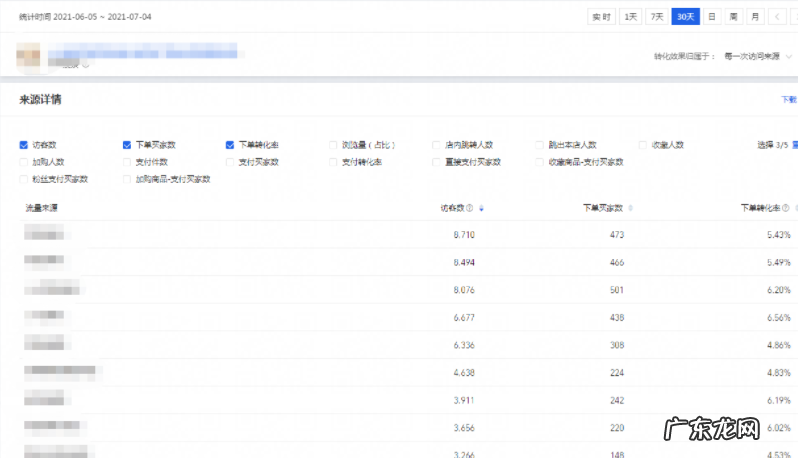This screenshot has width=798, height=458.
Task: Sort the table by 下单买家数 arrow
Action: (x=631, y=208)
